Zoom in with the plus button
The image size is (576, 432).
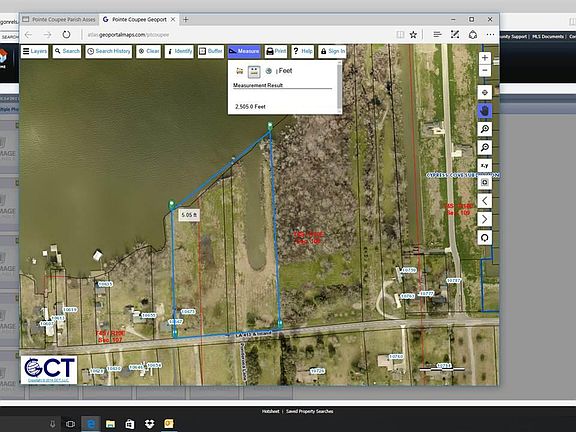point(485,58)
